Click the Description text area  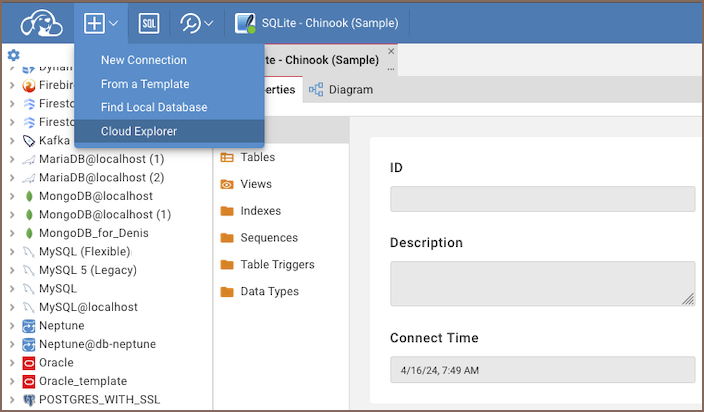tap(542, 283)
